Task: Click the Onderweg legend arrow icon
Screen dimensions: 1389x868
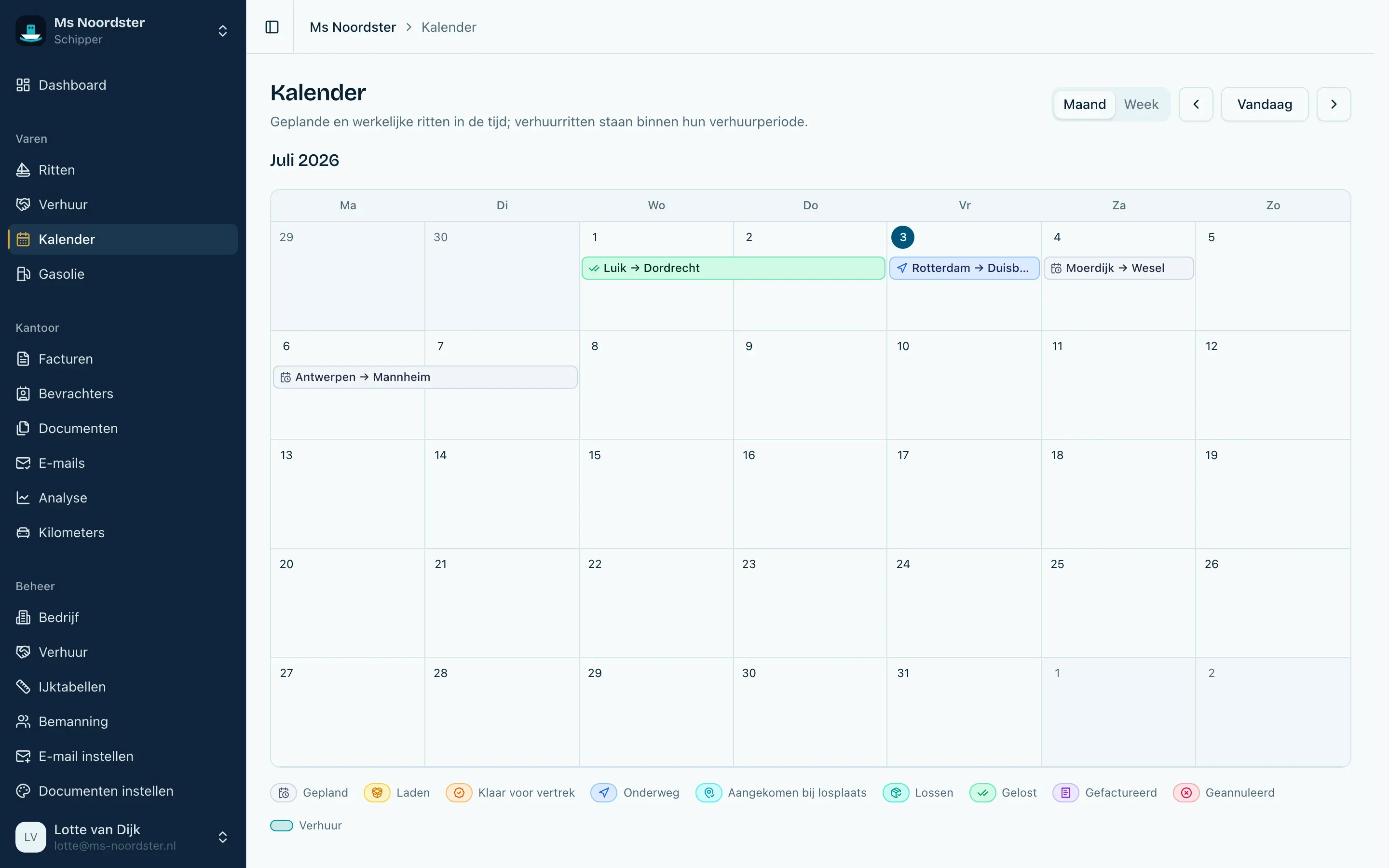Action: tap(604, 793)
